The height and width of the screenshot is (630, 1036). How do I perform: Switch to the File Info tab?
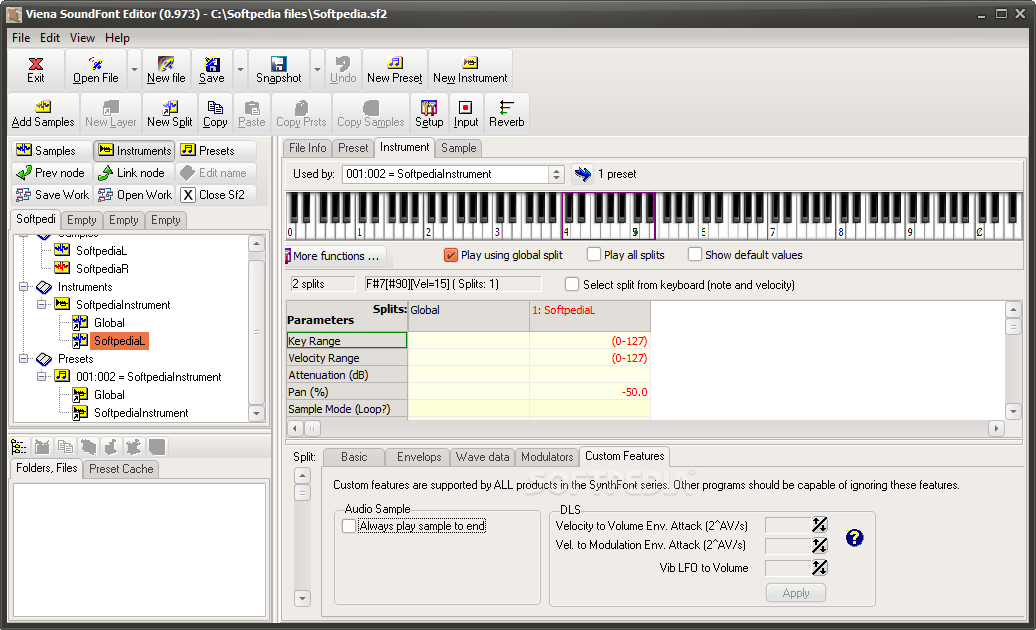click(307, 148)
